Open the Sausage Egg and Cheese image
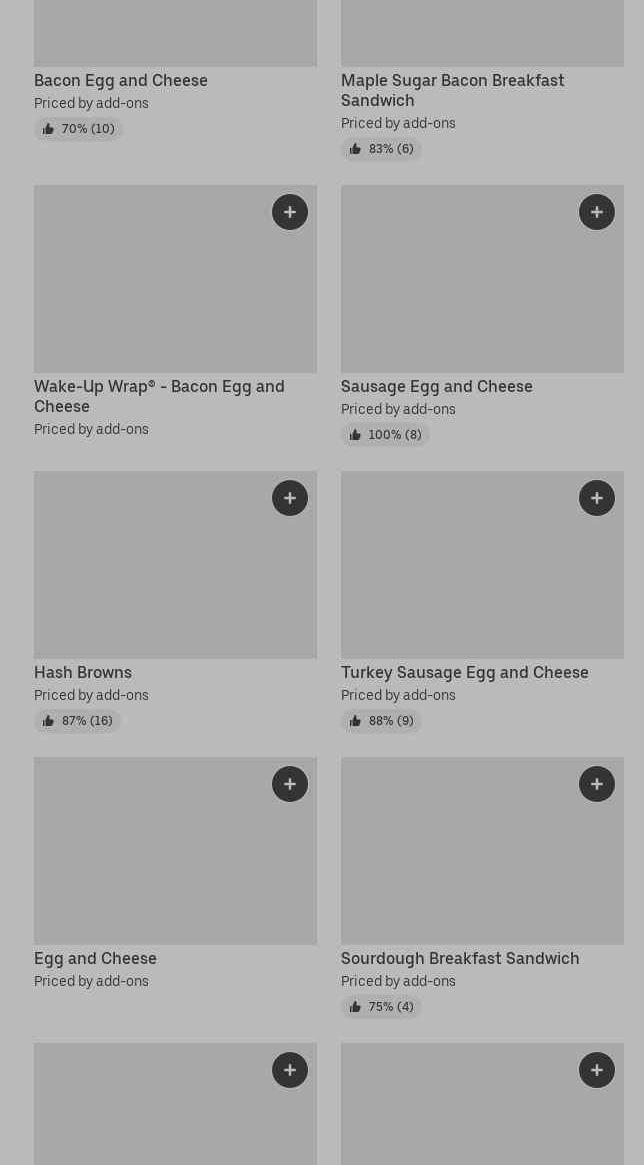 point(482,279)
